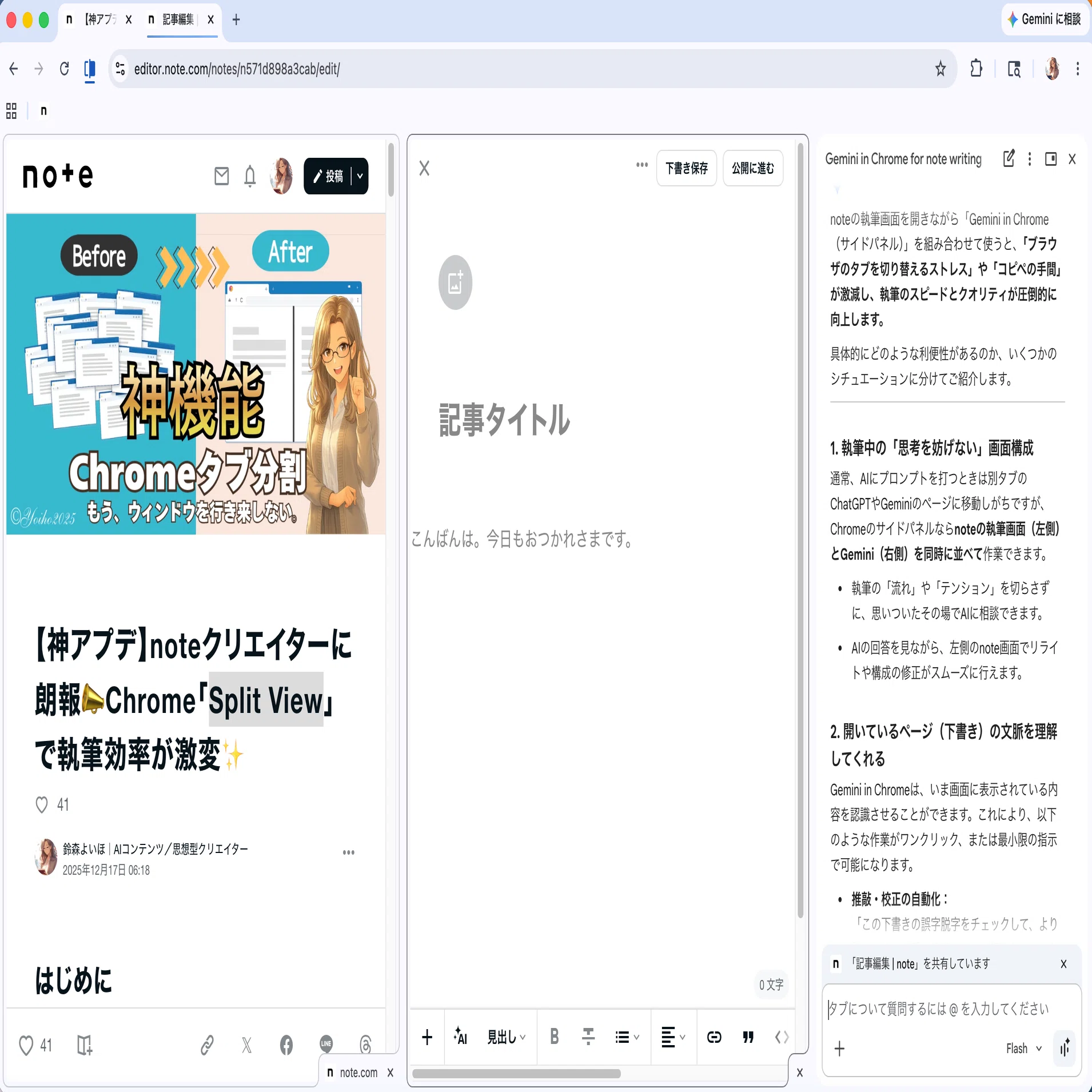Click the 投稿 post button
1092x1092 pixels.
[x=328, y=176]
